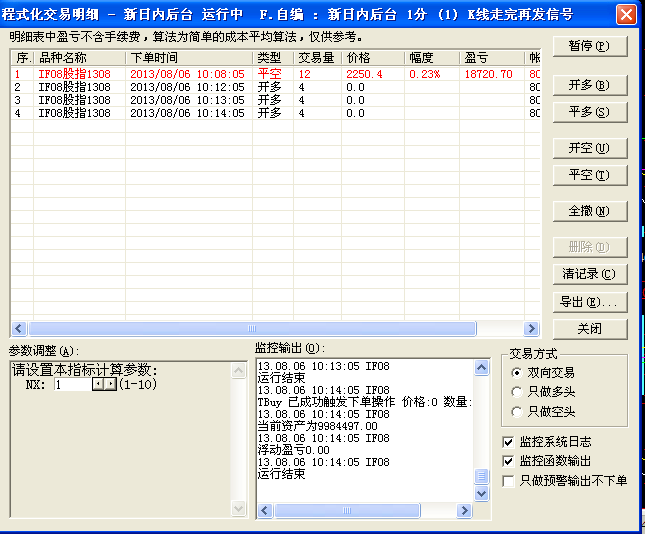This screenshot has height=534, width=645.
Task: Select the 只做空头 radio option
Action: 543,411
